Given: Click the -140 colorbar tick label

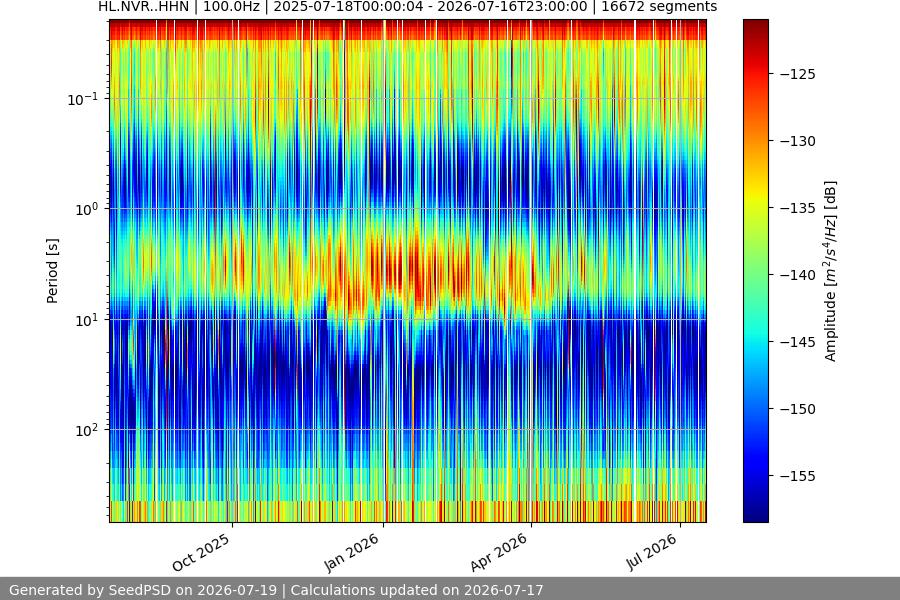Looking at the screenshot, I should 798,275.
